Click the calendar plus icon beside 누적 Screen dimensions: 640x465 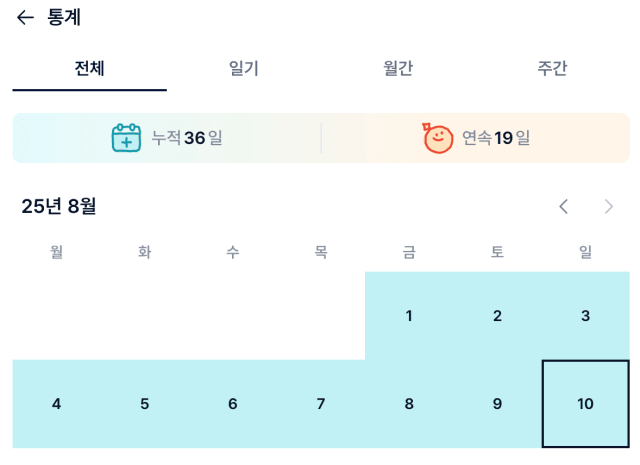127,138
